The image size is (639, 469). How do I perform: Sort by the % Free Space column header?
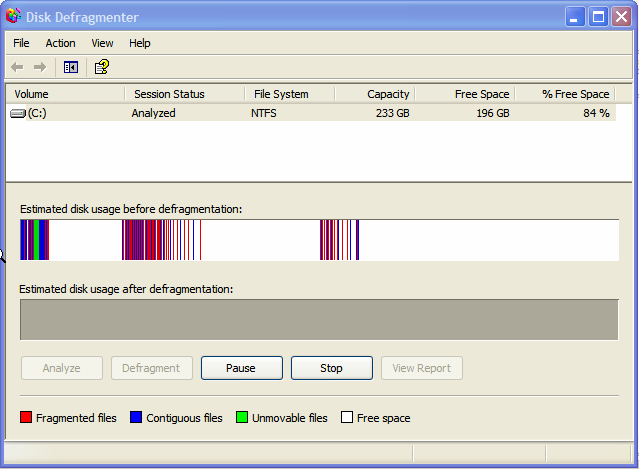(565, 94)
